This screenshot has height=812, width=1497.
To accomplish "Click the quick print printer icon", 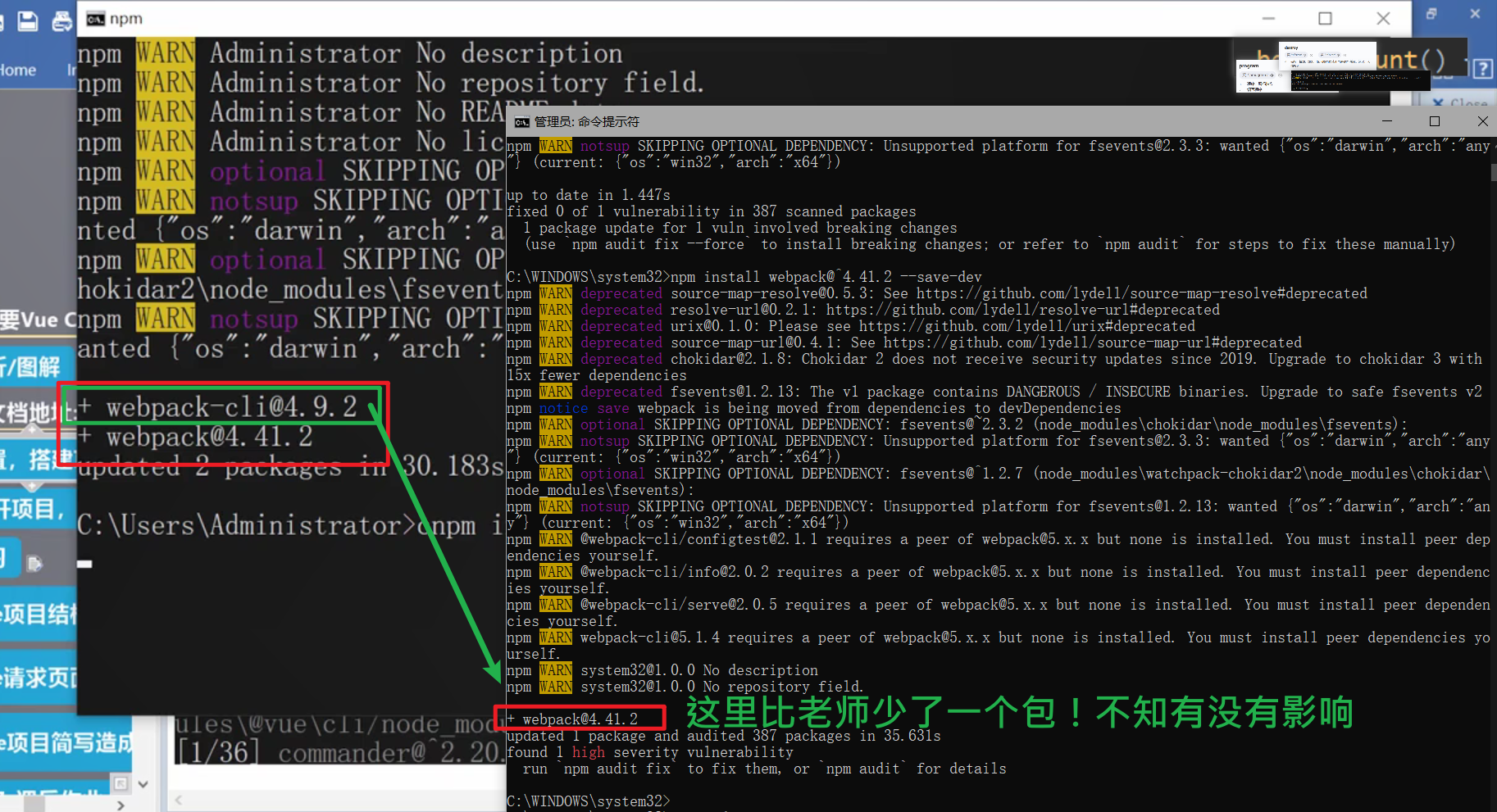I will [x=62, y=20].
